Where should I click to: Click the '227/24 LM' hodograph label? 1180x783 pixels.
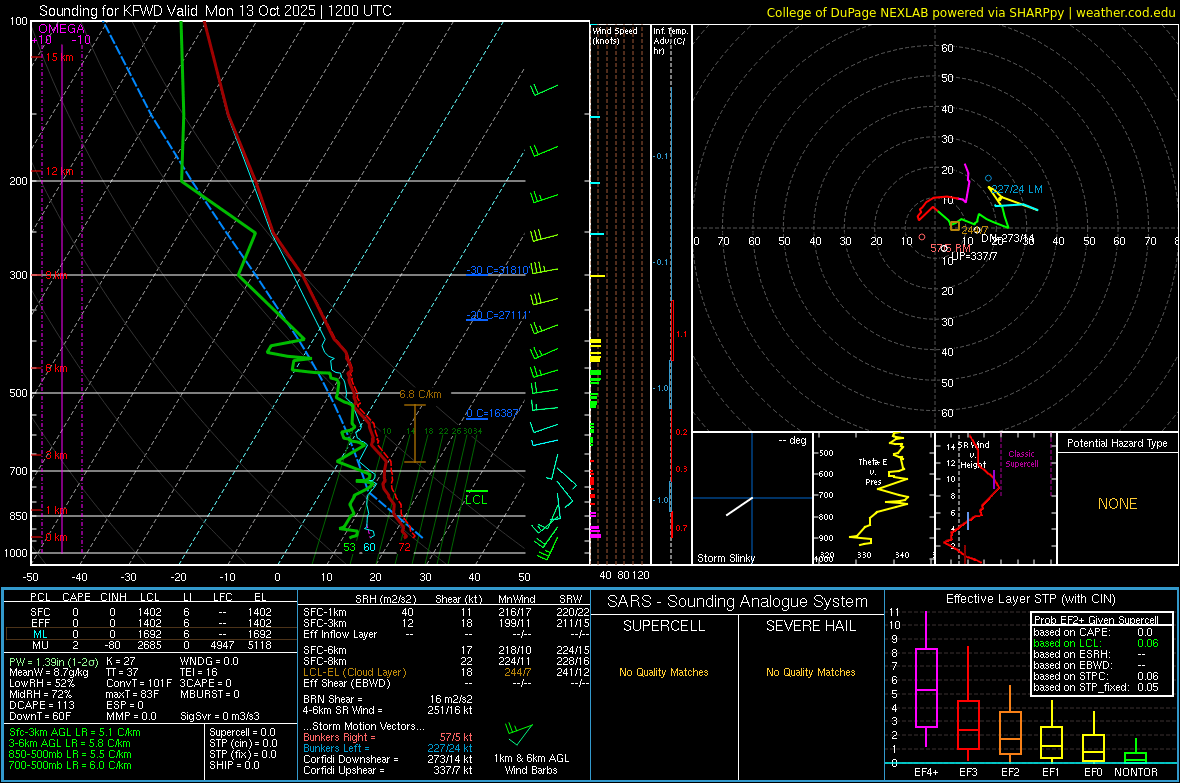[1017, 190]
